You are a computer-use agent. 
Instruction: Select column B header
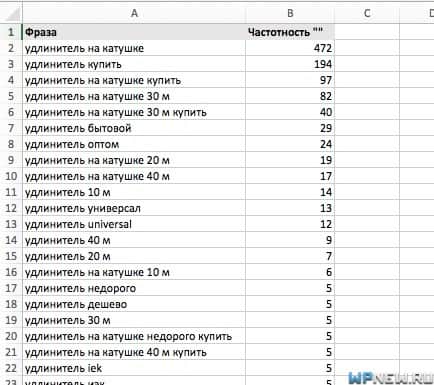click(290, 13)
